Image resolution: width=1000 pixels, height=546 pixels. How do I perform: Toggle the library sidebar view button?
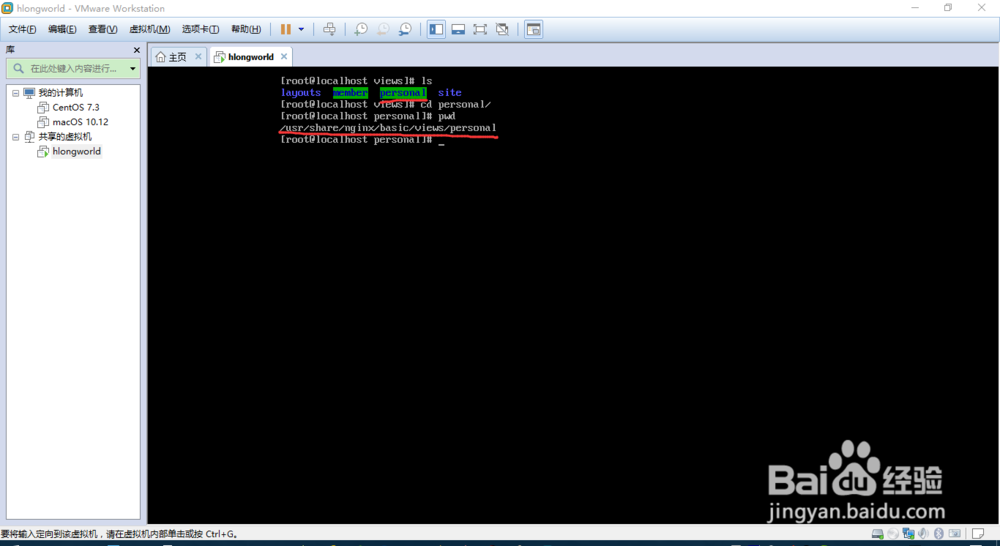436,29
